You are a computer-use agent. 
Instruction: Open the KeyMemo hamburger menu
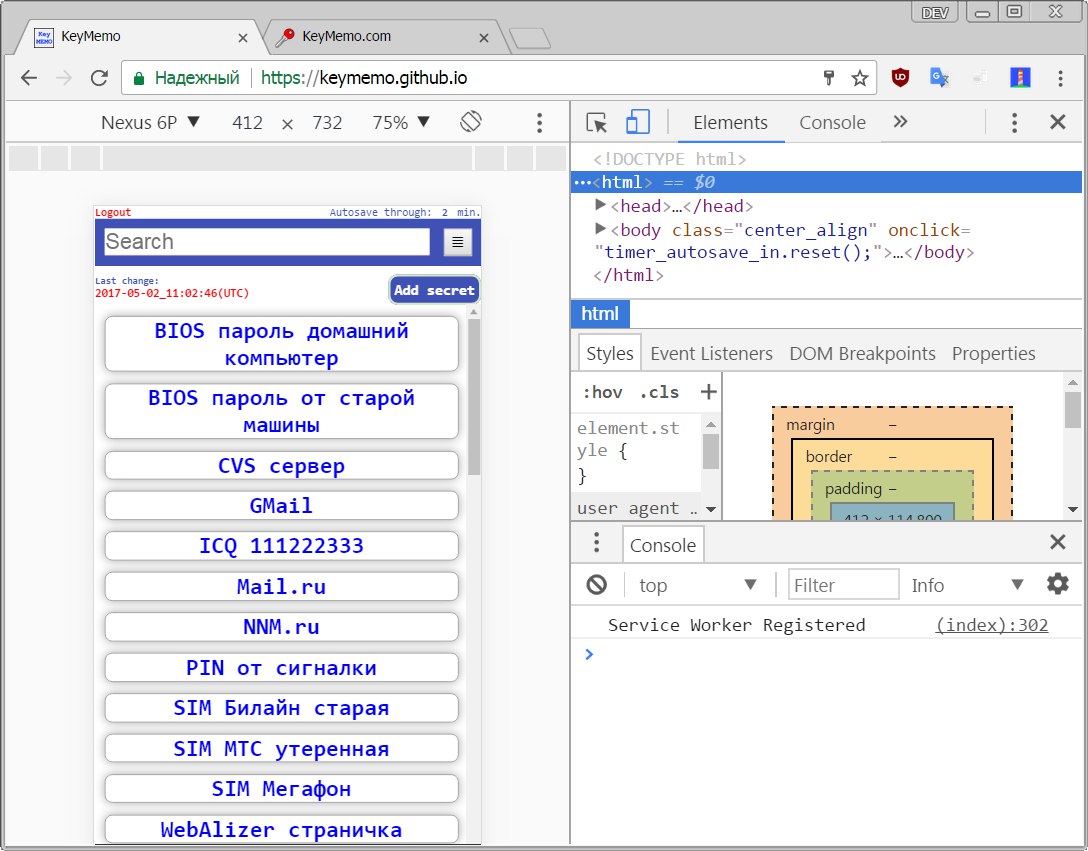click(458, 242)
